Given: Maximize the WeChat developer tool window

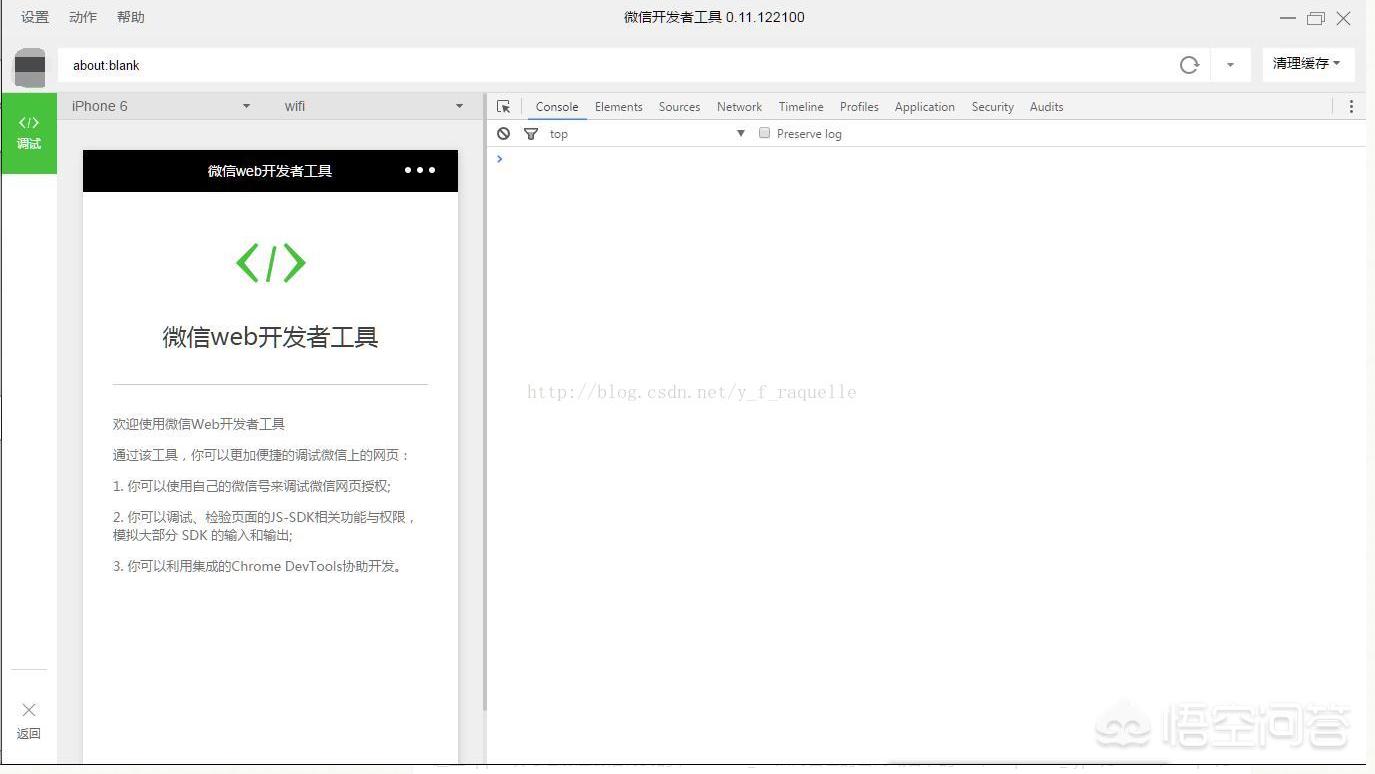Looking at the screenshot, I should pyautogui.click(x=1316, y=18).
